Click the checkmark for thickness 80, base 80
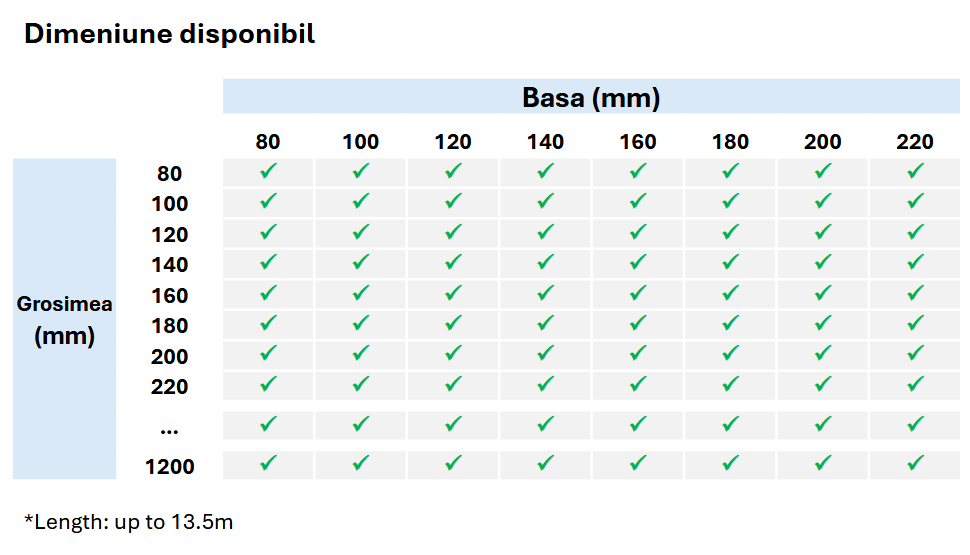Screen dimensions: 970x555 pos(268,172)
